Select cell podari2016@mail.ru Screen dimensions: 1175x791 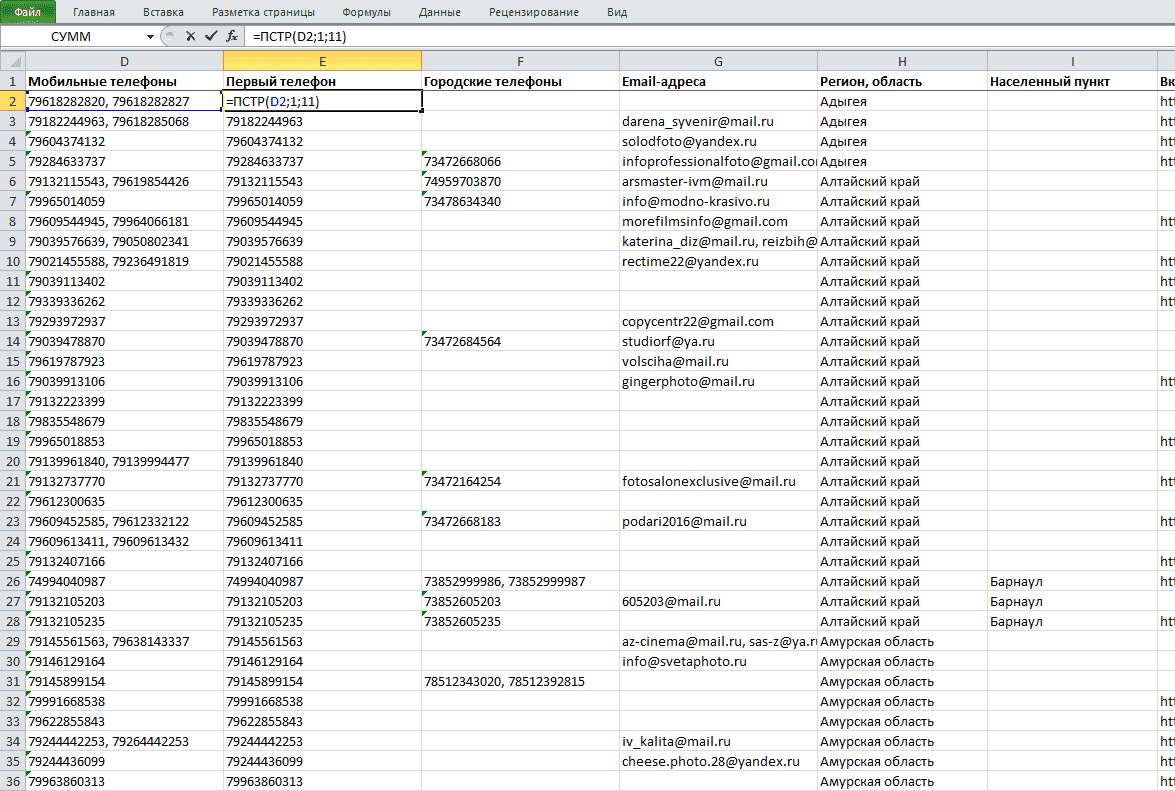[x=718, y=521]
